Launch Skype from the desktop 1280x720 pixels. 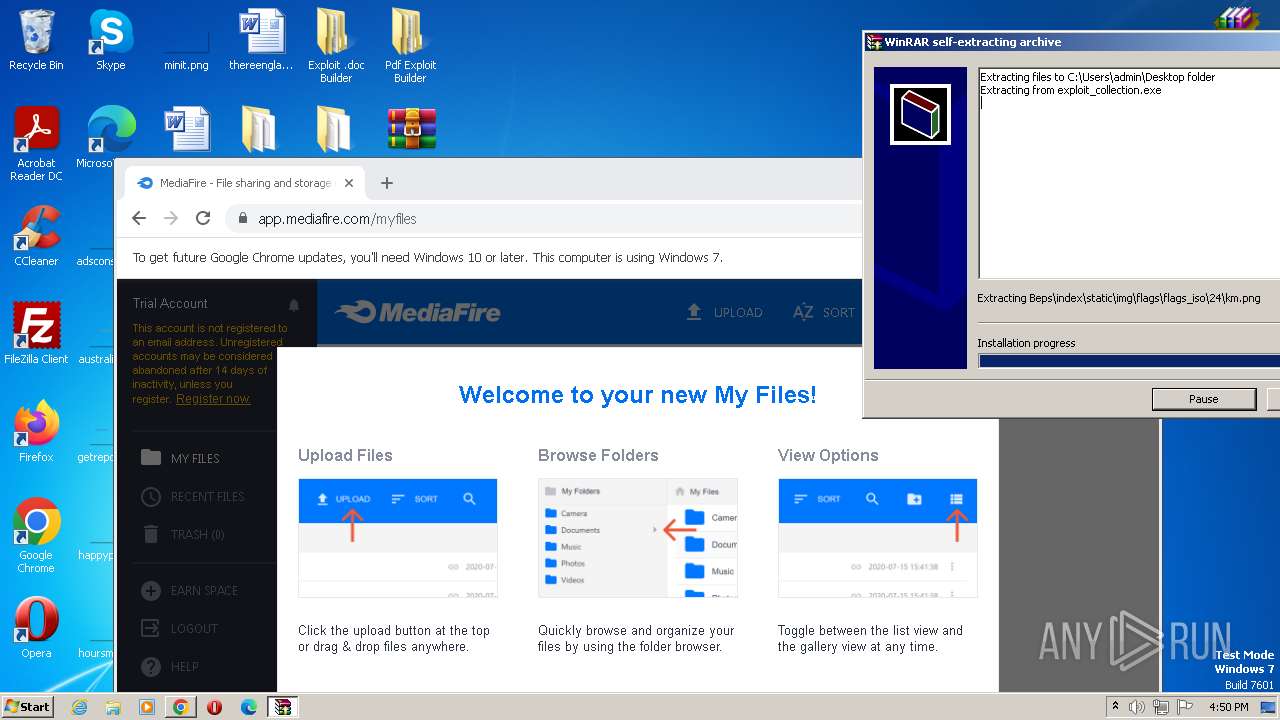coord(110,40)
